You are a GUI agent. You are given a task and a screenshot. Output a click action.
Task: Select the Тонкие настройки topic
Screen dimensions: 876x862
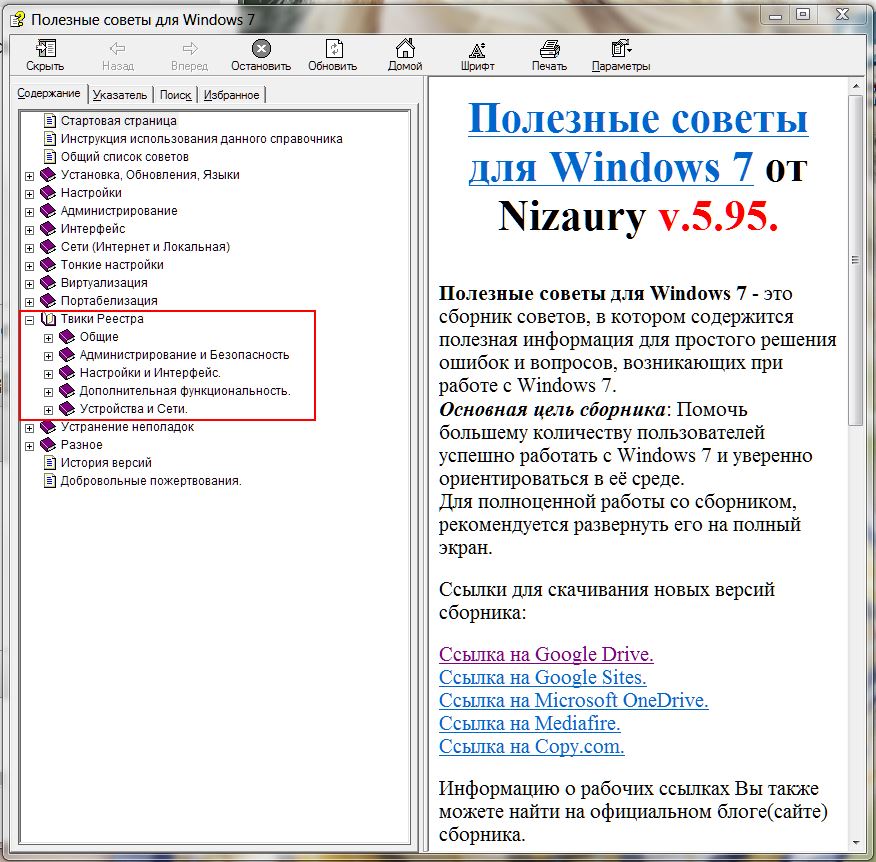point(112,265)
